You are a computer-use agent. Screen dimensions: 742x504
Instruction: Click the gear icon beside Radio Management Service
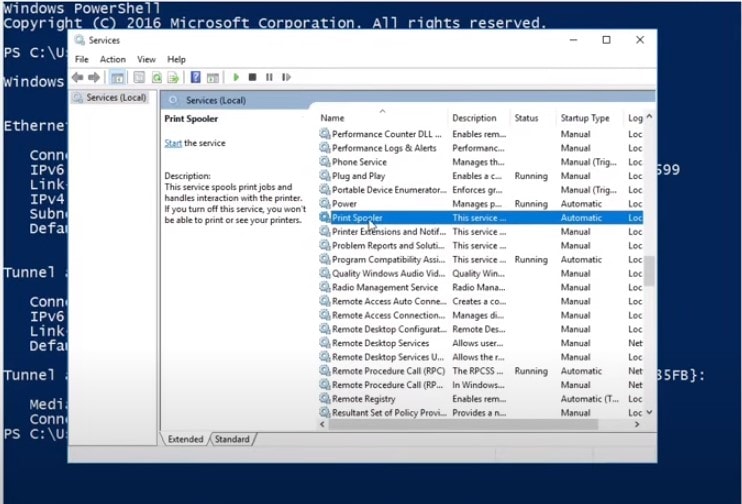pos(325,287)
